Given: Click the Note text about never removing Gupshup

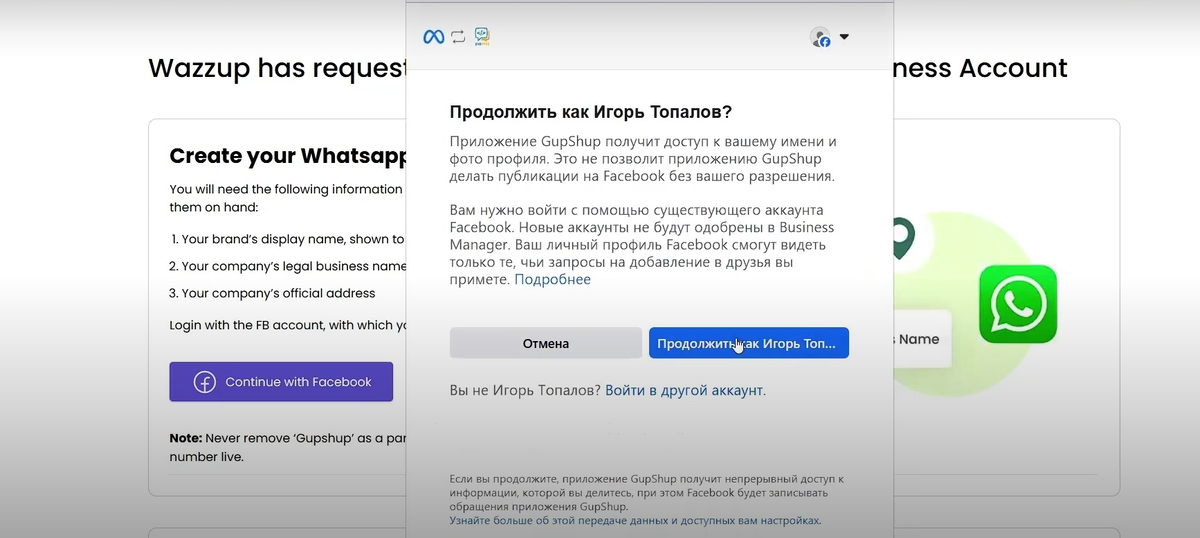Looking at the screenshot, I should [289, 447].
